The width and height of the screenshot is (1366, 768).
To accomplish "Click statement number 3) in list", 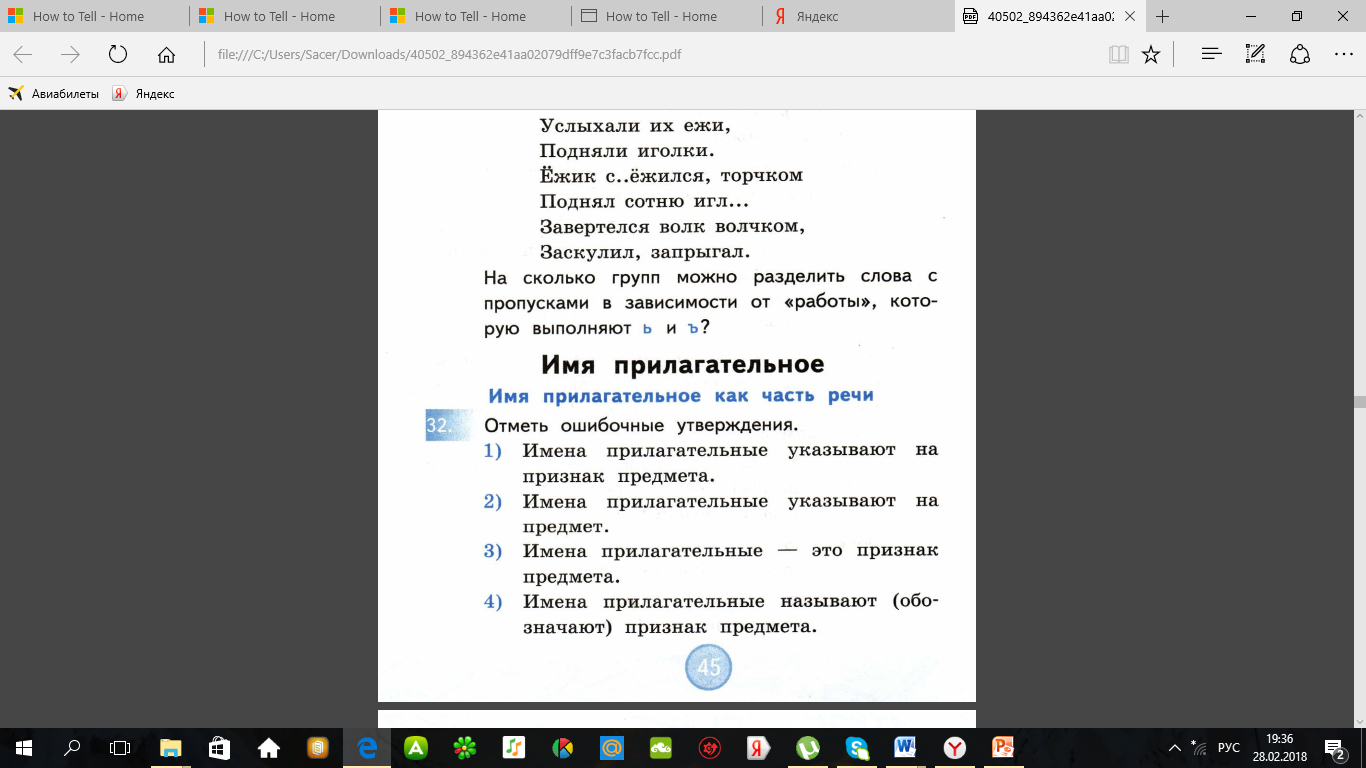I will tap(493, 551).
